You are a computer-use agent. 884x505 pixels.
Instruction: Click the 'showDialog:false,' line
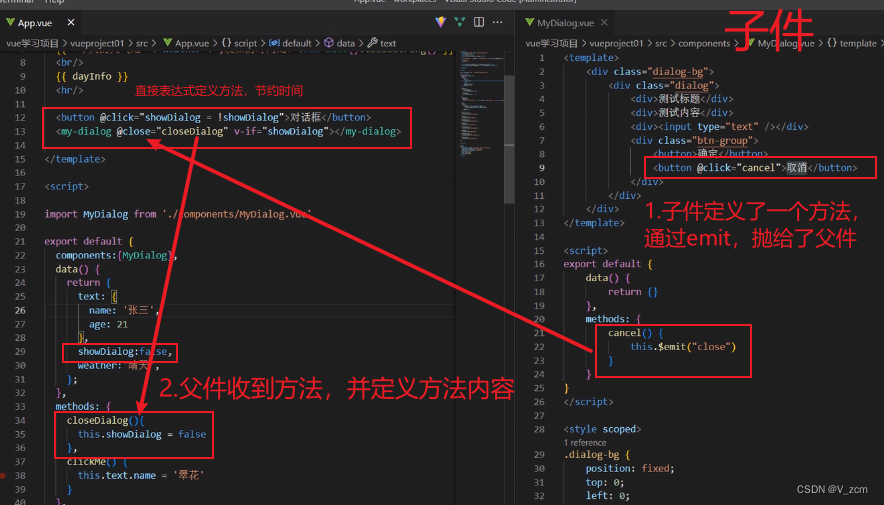125,351
